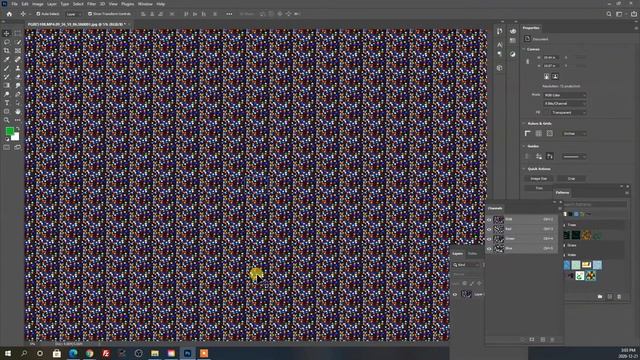Collapse the Quick Actions section
This screenshot has height=360, width=640.
click(x=524, y=169)
